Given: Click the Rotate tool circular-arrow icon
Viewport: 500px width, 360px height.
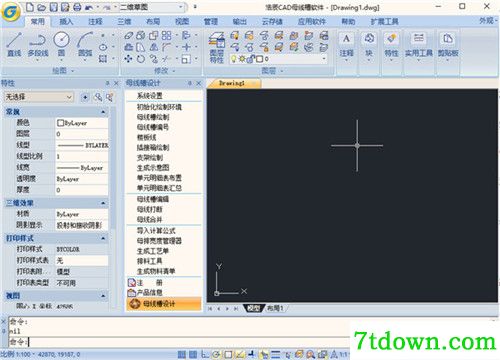Looking at the screenshot, I should [x=141, y=59].
